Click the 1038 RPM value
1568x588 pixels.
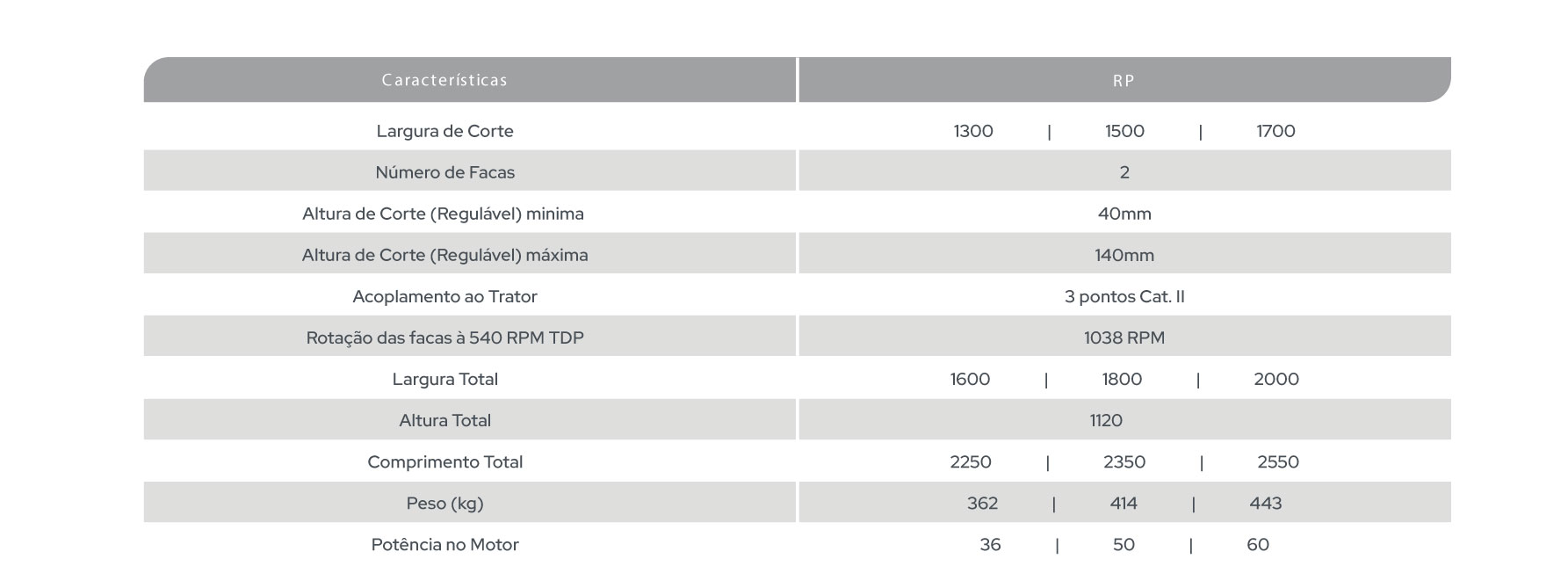point(1124,338)
